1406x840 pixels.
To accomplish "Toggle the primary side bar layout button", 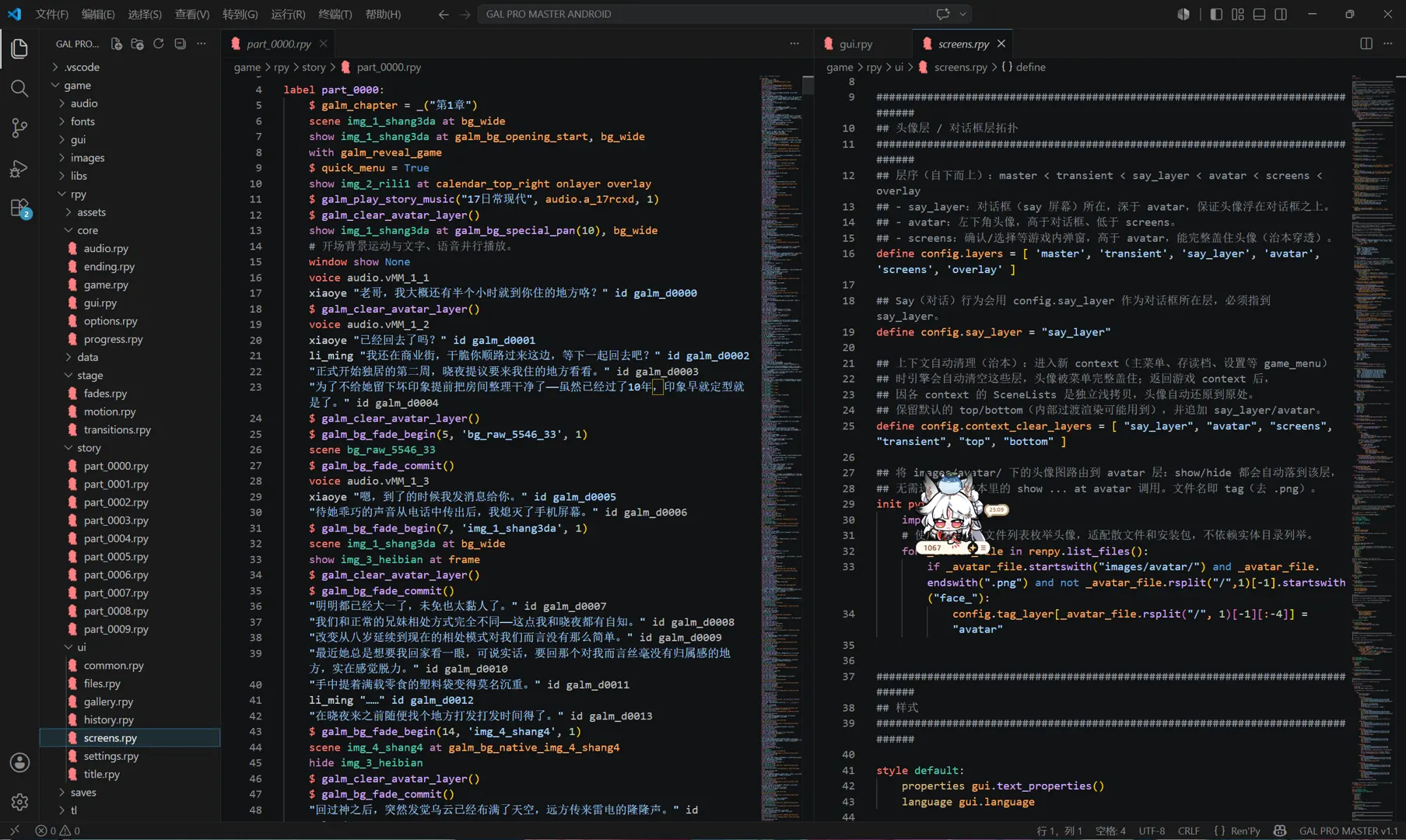I will click(1216, 14).
